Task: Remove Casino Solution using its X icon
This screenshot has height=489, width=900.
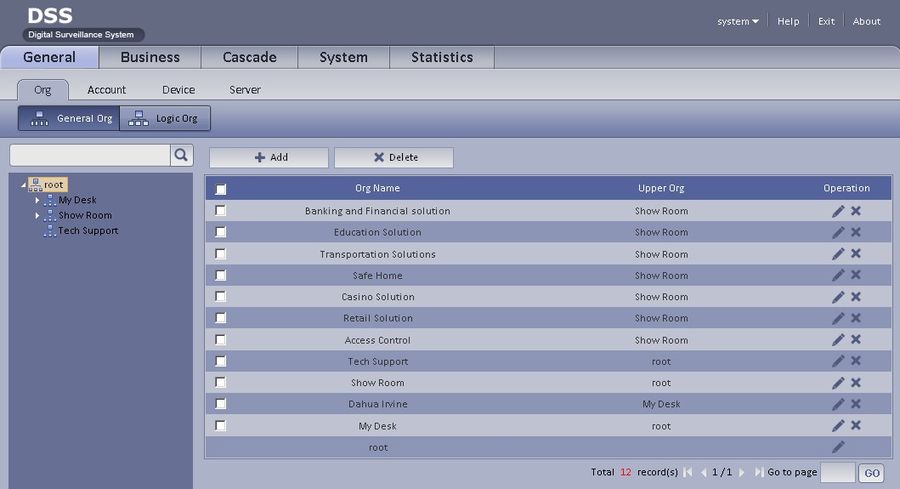Action: [856, 297]
